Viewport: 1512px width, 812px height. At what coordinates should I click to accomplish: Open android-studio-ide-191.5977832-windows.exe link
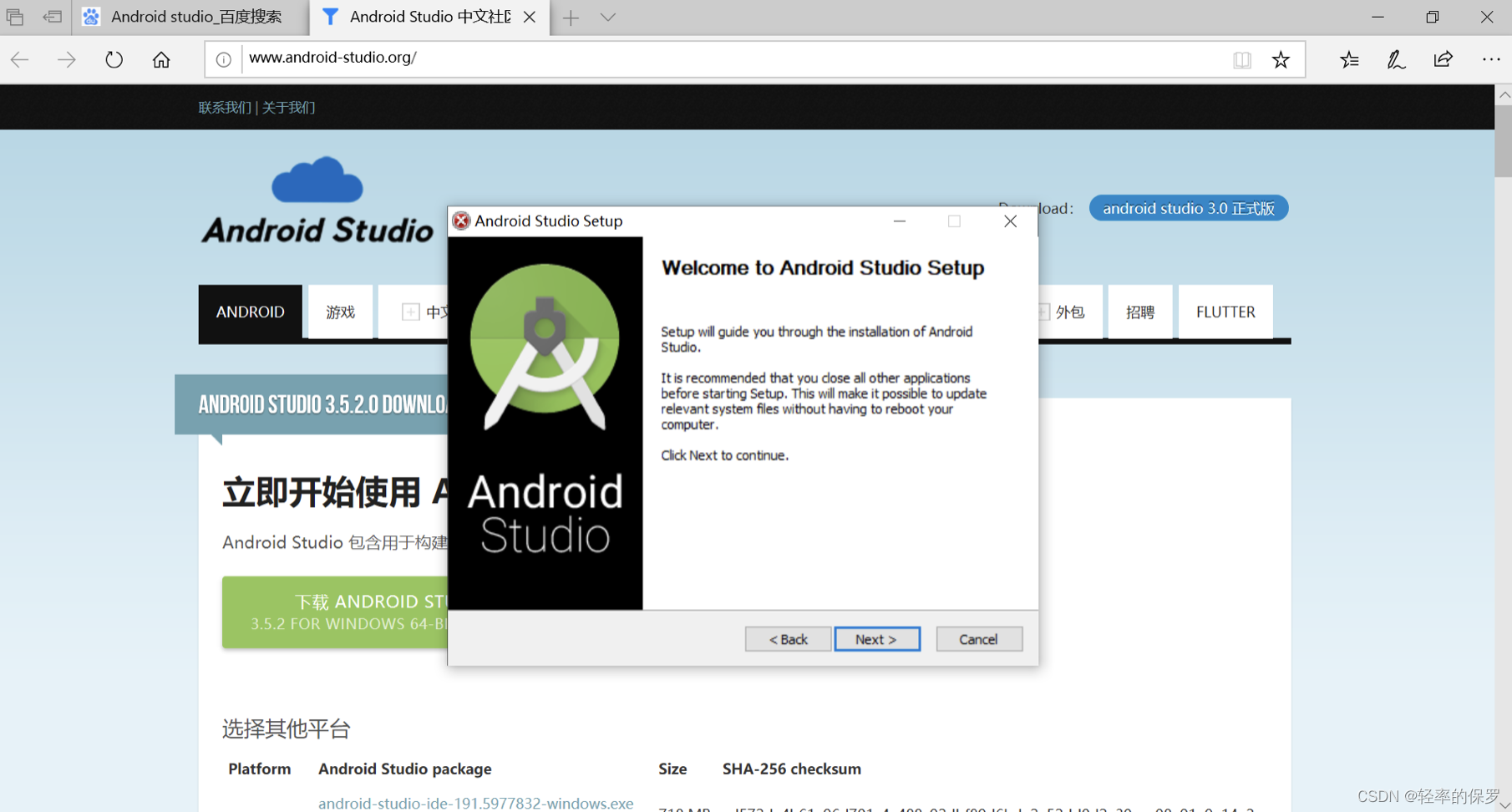(475, 803)
